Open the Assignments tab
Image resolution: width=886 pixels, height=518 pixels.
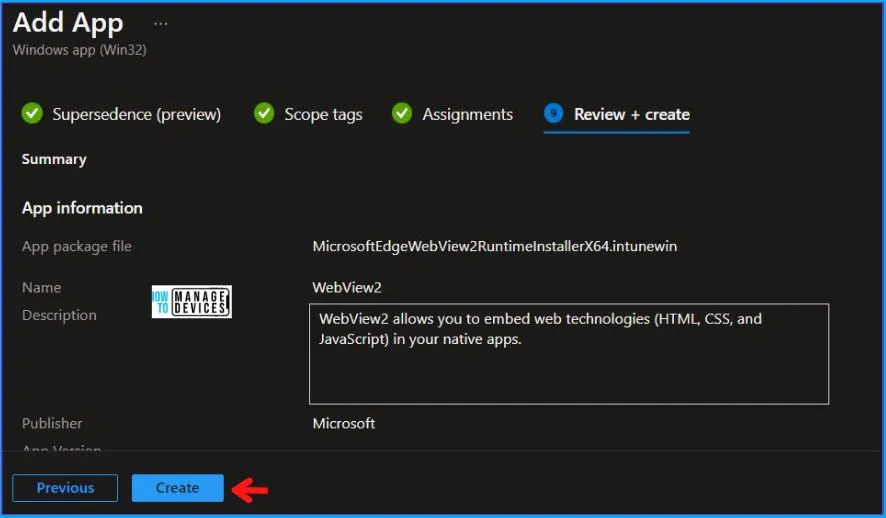[x=467, y=114]
